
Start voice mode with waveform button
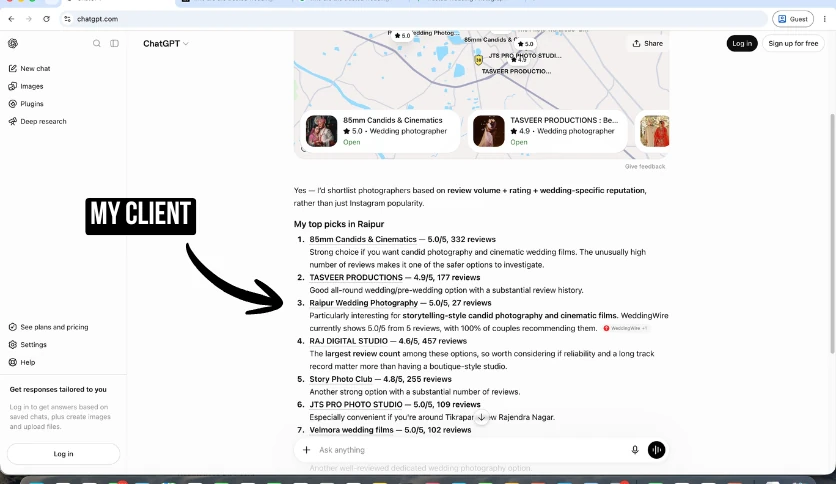tap(656, 450)
